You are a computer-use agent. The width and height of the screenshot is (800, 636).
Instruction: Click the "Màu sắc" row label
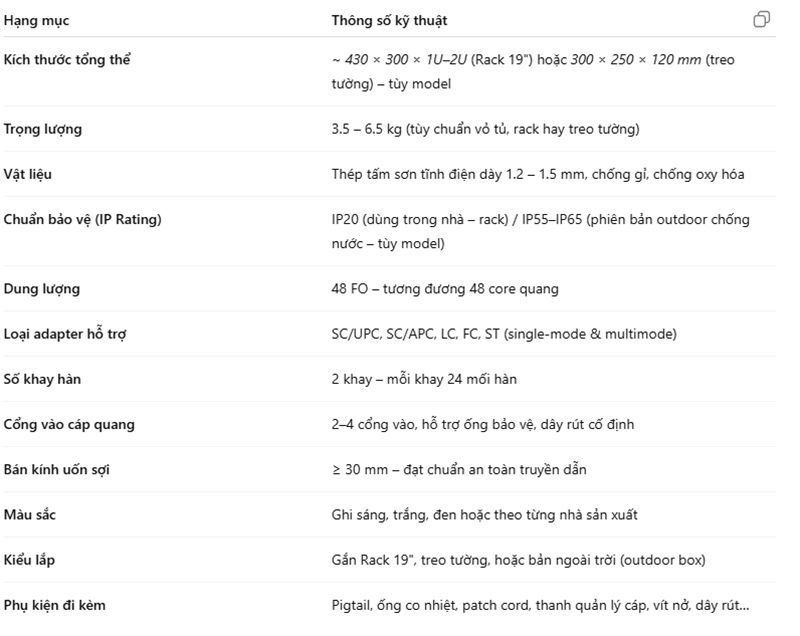[x=30, y=514]
